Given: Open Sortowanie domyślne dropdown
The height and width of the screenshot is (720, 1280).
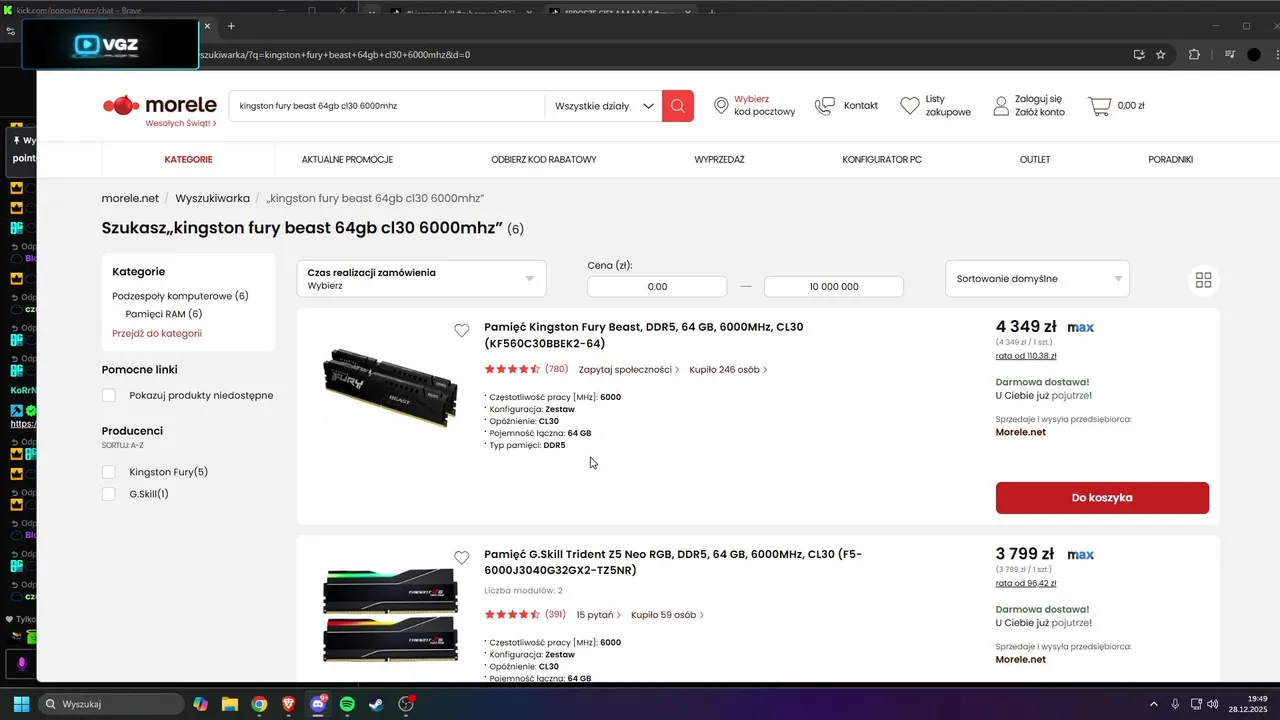Looking at the screenshot, I should point(1037,279).
